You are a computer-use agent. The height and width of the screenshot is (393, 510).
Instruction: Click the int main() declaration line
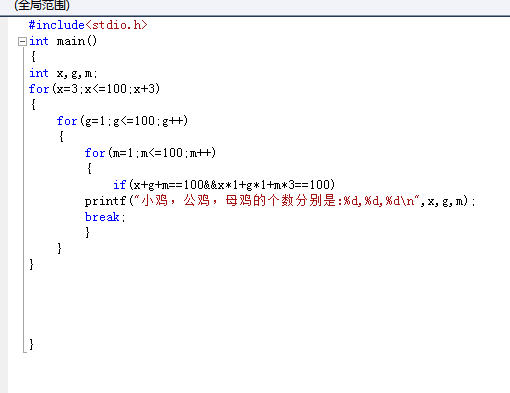click(63, 41)
